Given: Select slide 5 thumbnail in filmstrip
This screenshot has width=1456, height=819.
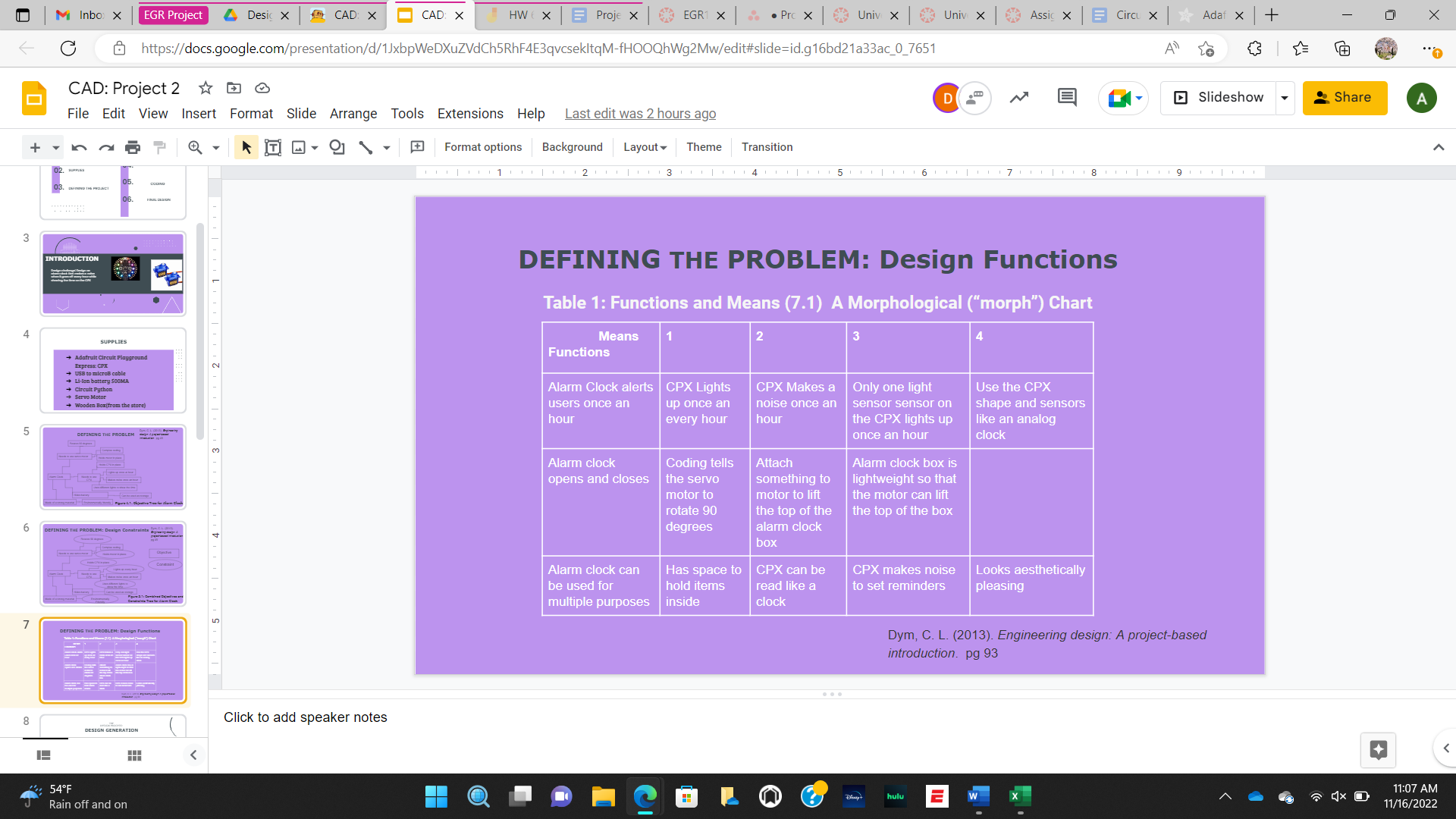Looking at the screenshot, I should [x=112, y=467].
